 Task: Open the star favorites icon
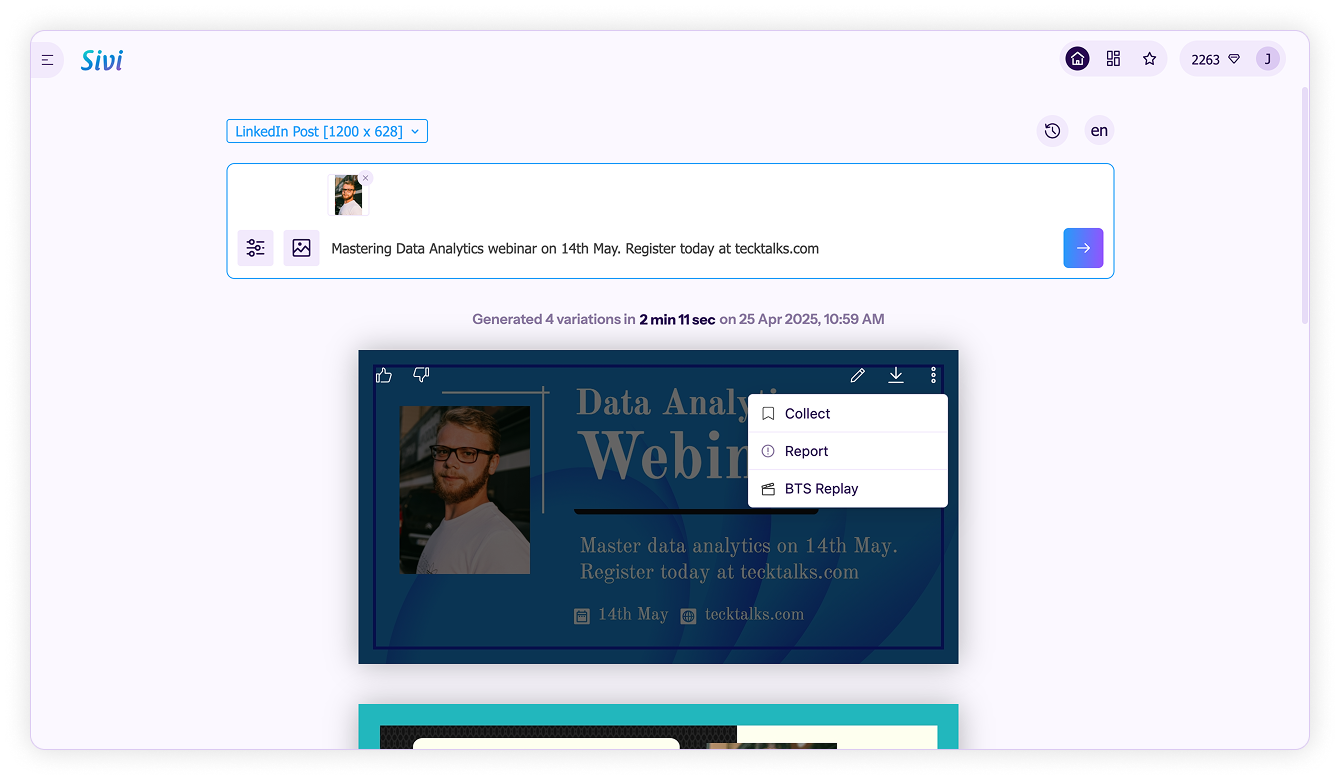[x=1149, y=59]
